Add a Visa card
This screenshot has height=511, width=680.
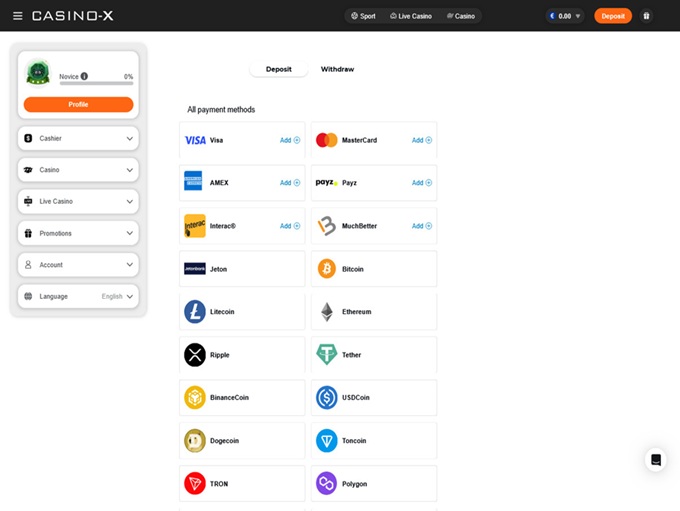290,140
